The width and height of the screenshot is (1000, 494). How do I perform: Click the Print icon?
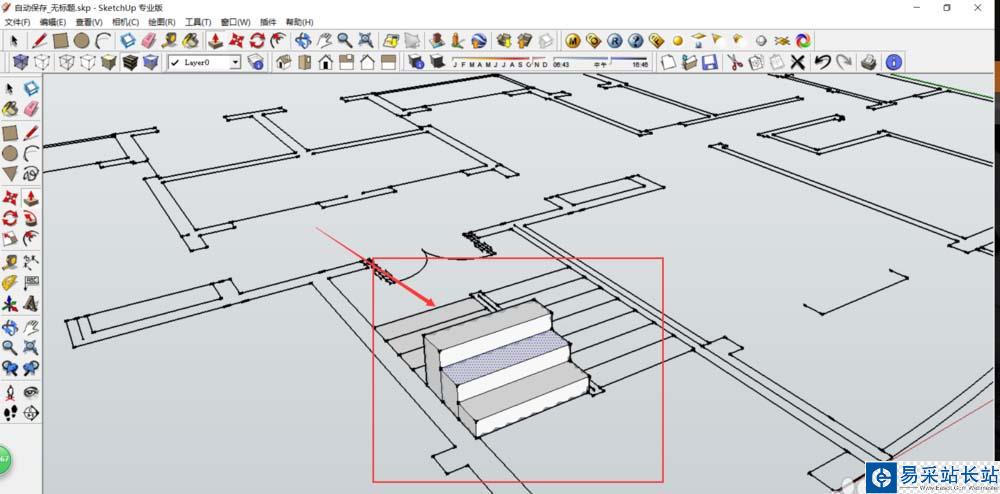coord(869,62)
